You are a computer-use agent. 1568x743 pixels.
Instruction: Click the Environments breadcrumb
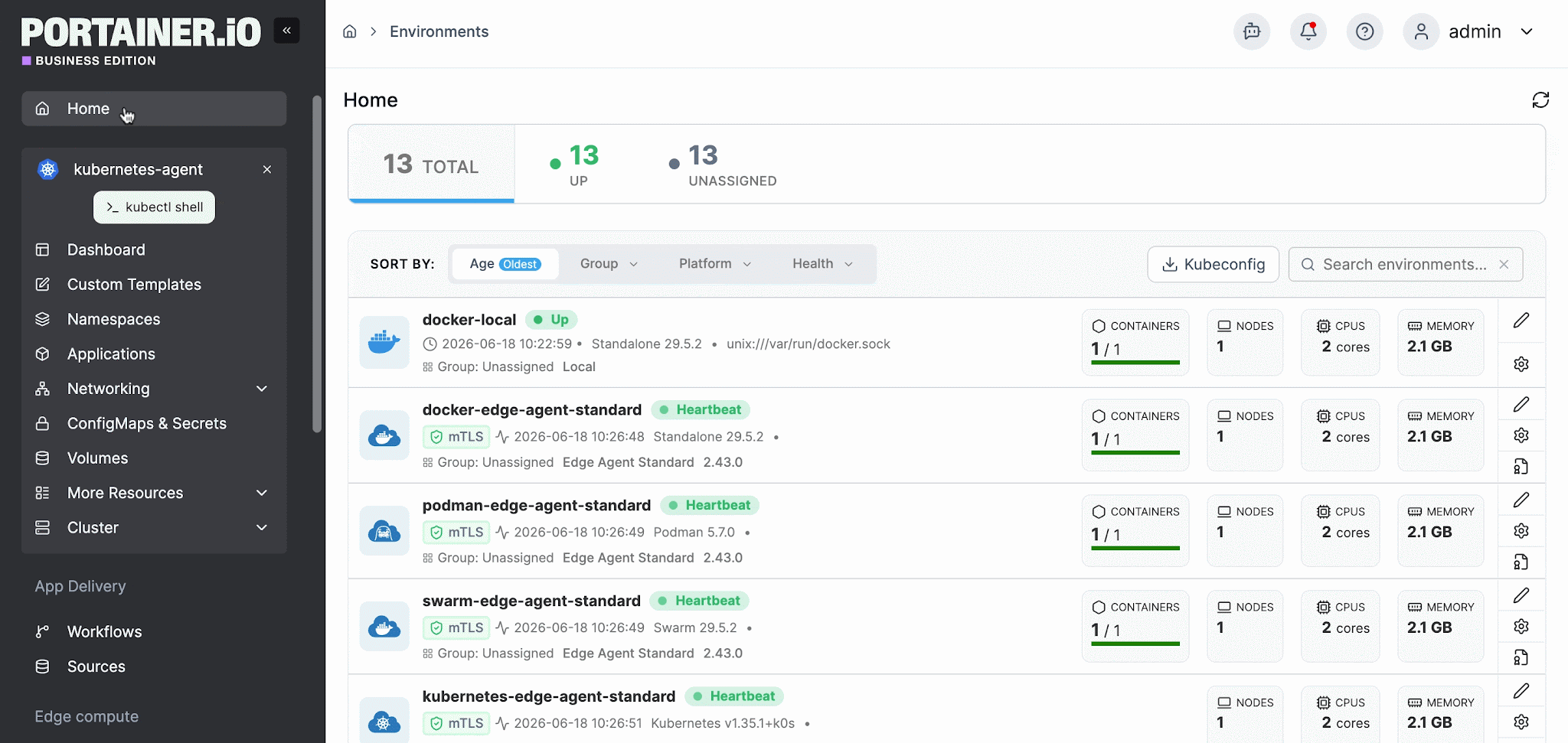click(x=439, y=31)
